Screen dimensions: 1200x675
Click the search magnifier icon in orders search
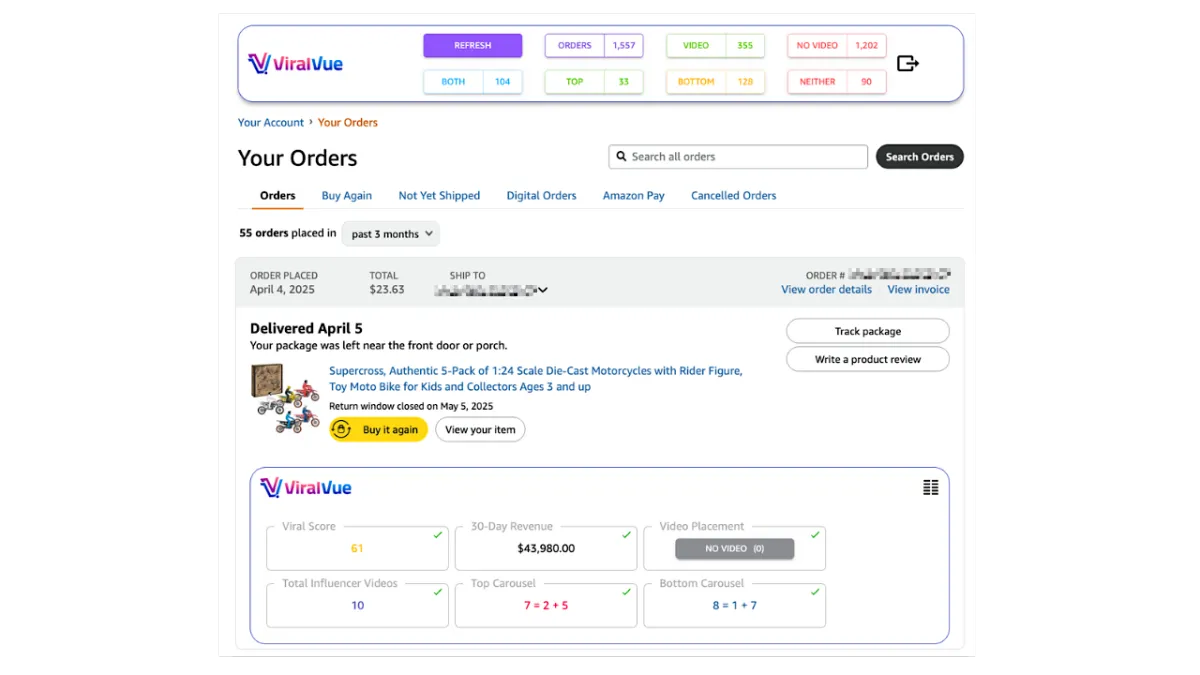[x=621, y=157]
